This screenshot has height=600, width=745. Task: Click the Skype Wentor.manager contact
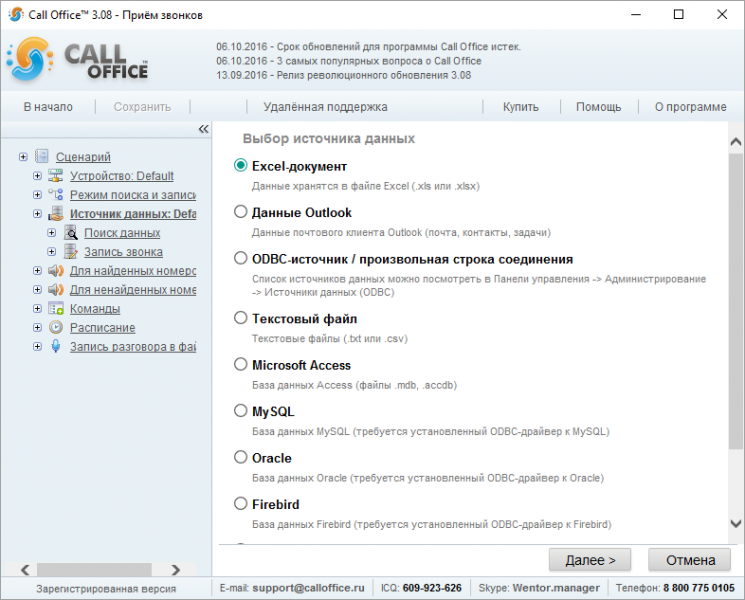tap(556, 588)
